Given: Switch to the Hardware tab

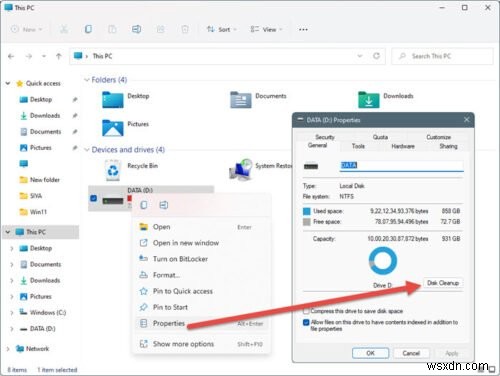Looking at the screenshot, I should point(403,146).
